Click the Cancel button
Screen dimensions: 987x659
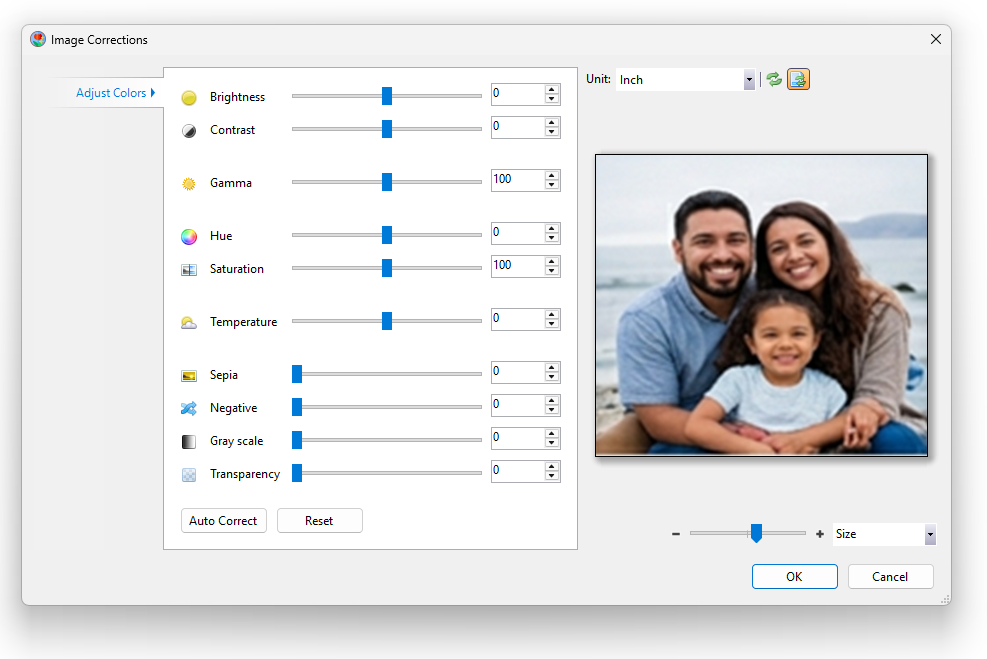click(890, 577)
